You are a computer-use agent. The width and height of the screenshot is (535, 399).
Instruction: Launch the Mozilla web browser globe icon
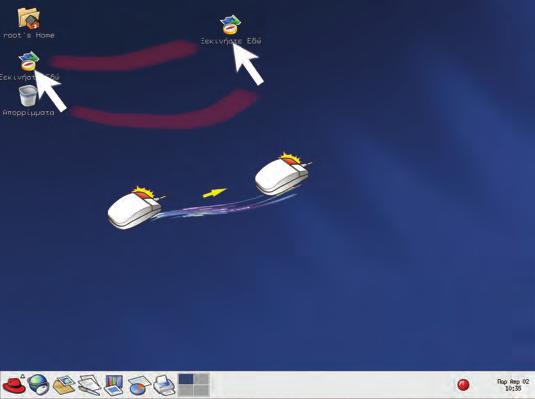38,385
